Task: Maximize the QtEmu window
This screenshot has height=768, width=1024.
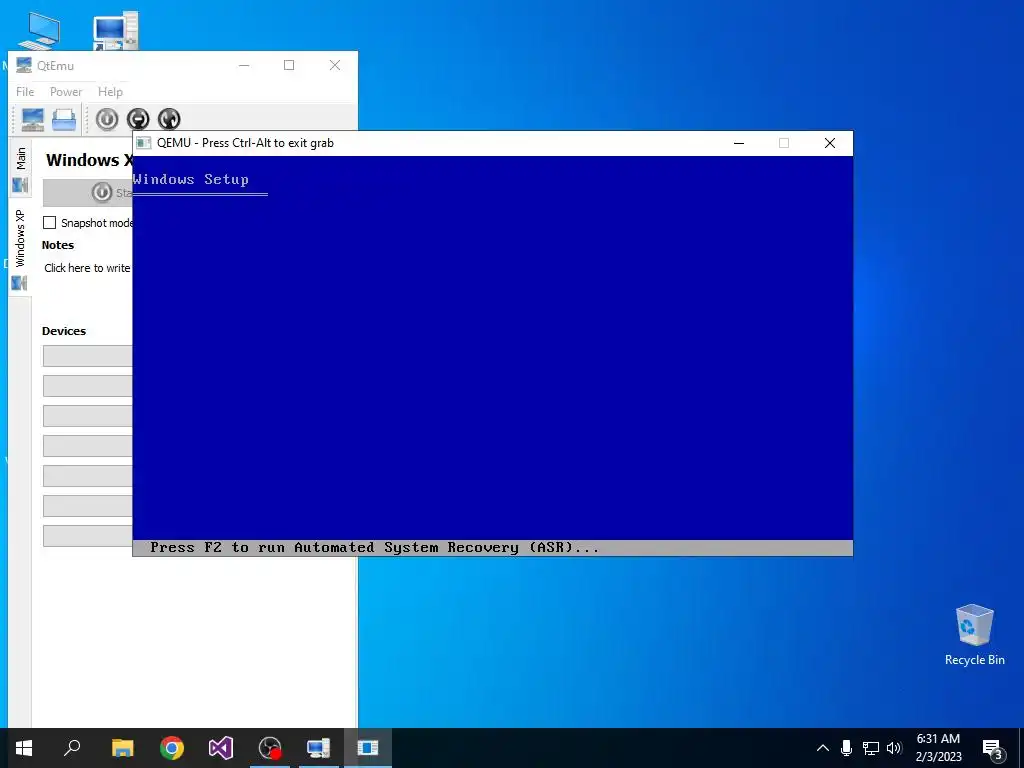Action: pyautogui.click(x=289, y=65)
